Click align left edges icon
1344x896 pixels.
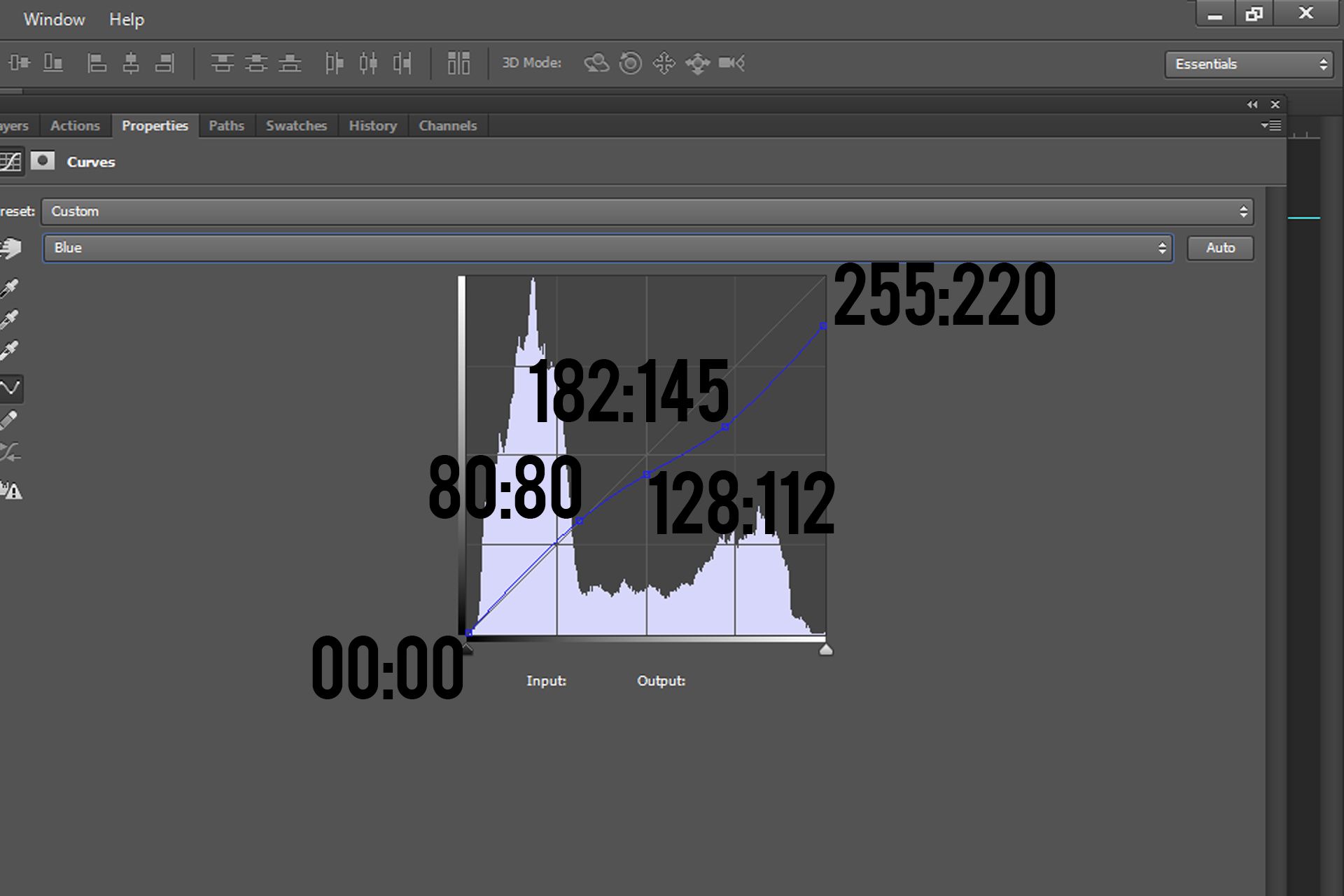[97, 63]
